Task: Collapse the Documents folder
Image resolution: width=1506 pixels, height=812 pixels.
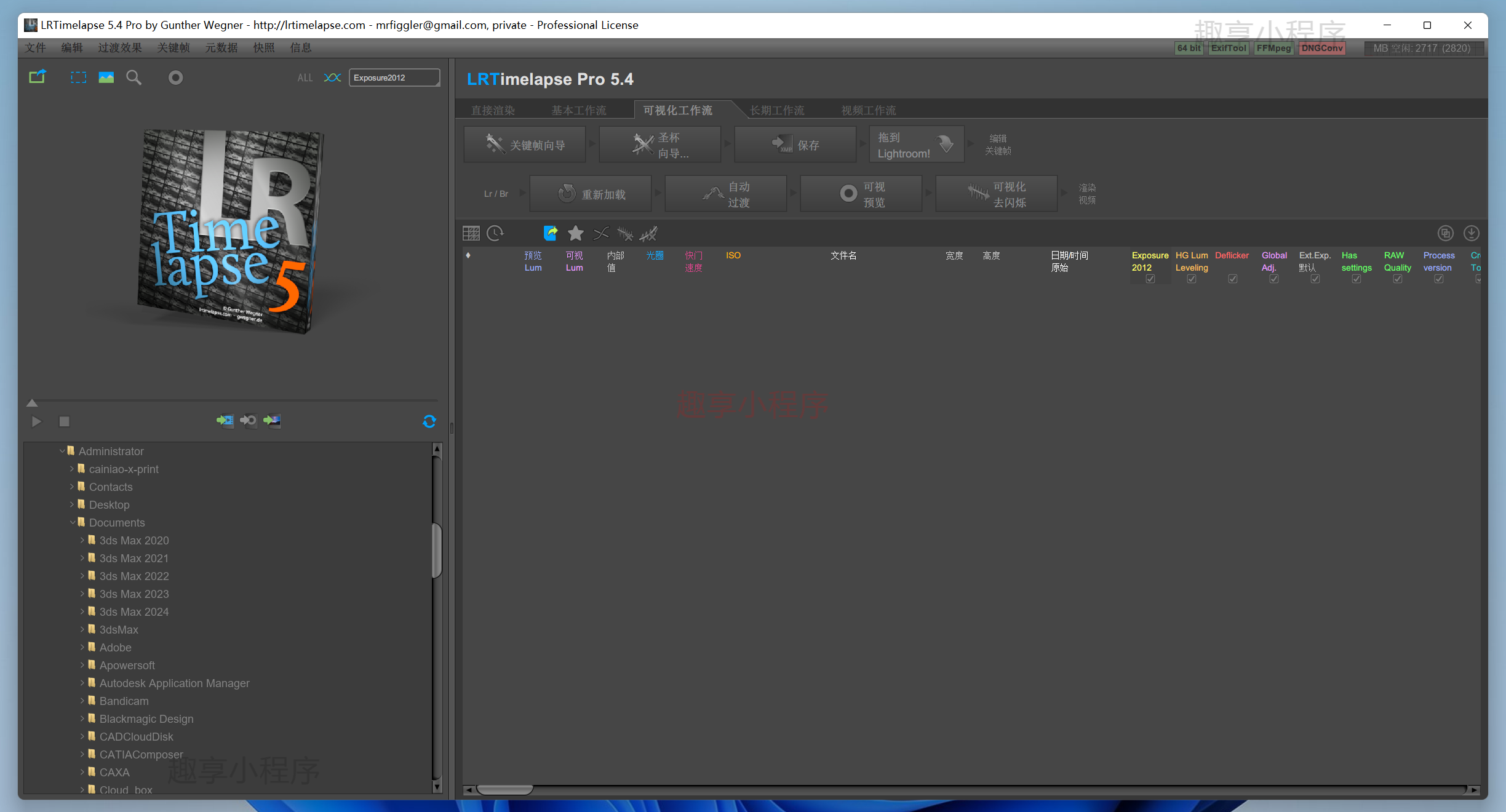Action: (x=73, y=522)
